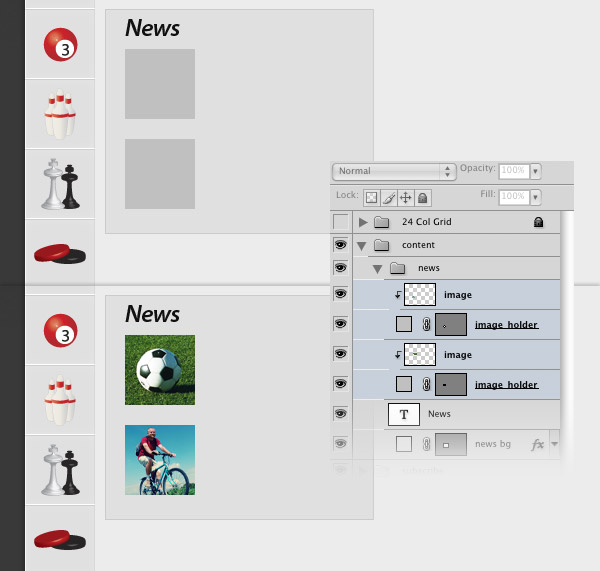
Task: Click the news bg layer color swatch
Action: point(404,444)
